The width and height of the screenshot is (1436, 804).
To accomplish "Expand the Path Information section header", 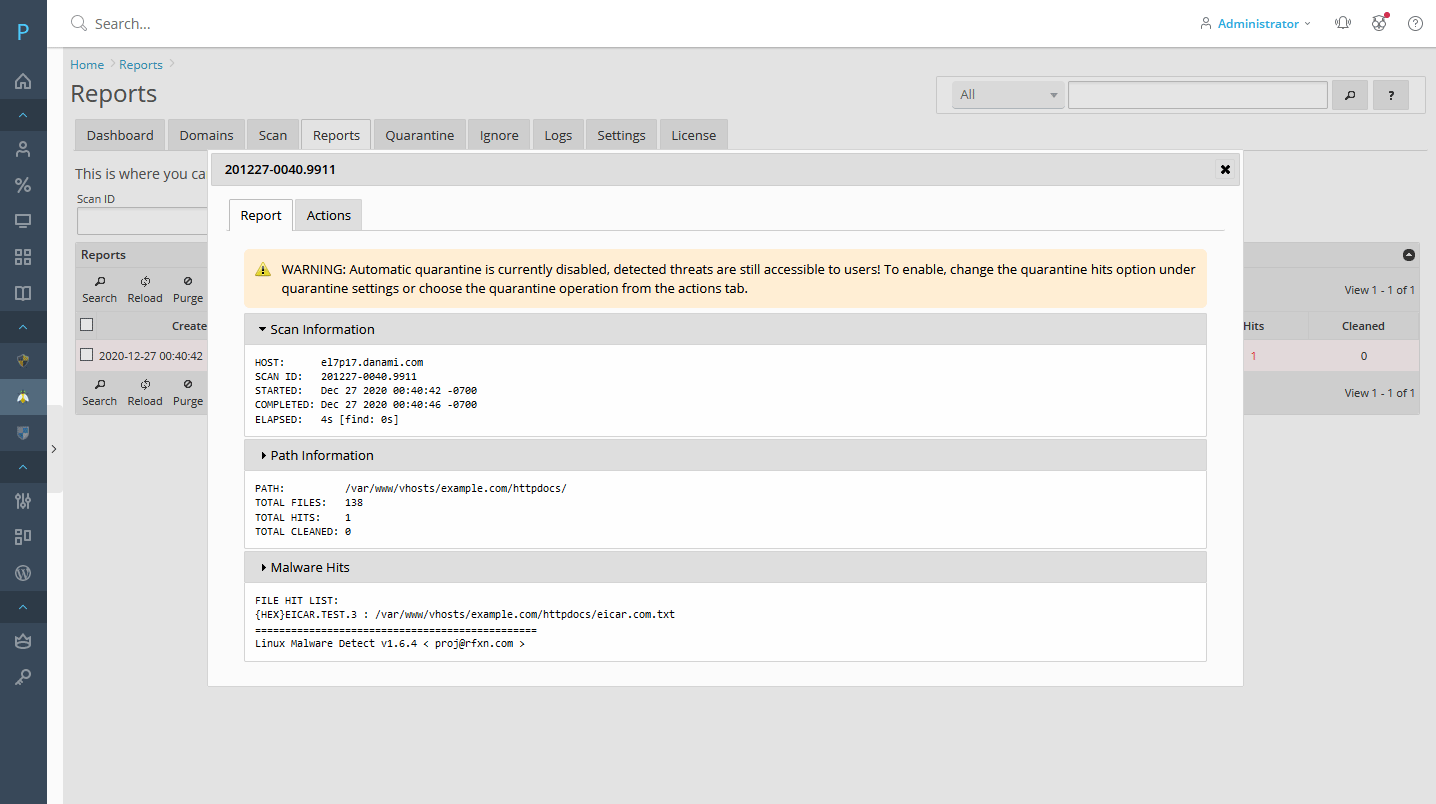I will point(725,455).
